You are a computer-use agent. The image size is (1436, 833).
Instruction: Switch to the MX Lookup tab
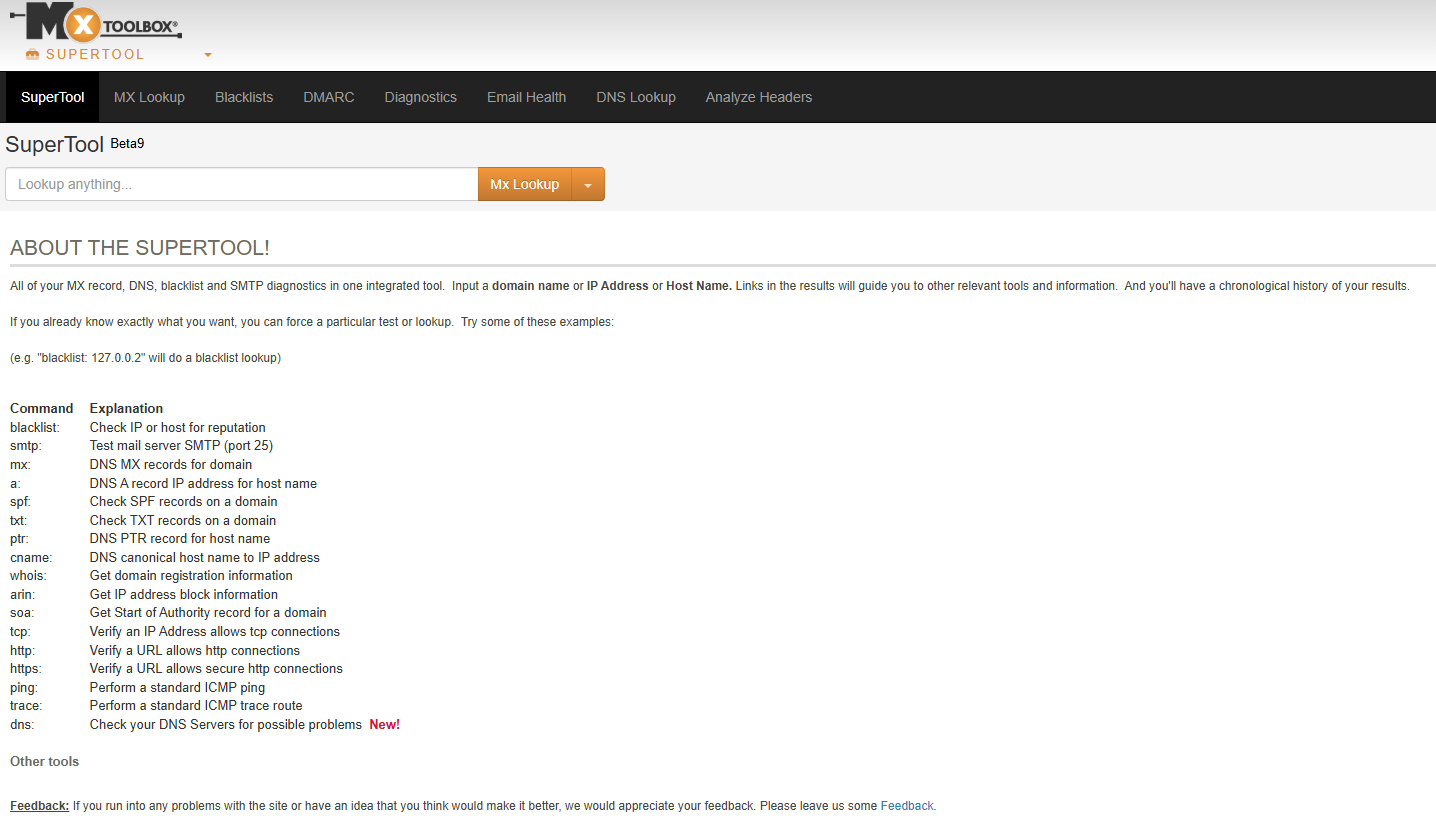click(149, 97)
